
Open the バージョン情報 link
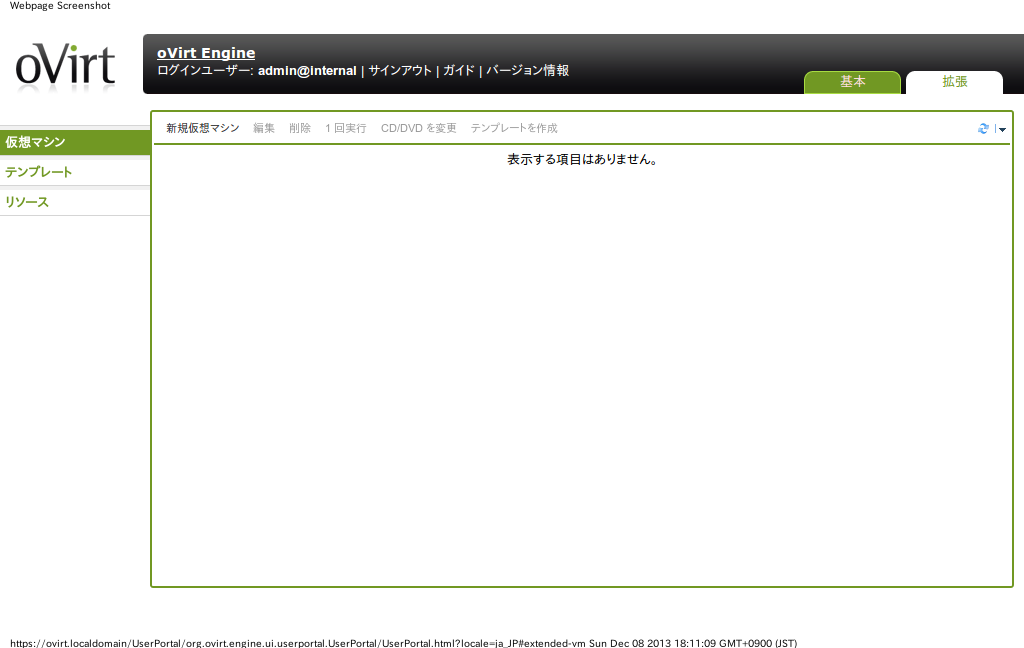527,71
